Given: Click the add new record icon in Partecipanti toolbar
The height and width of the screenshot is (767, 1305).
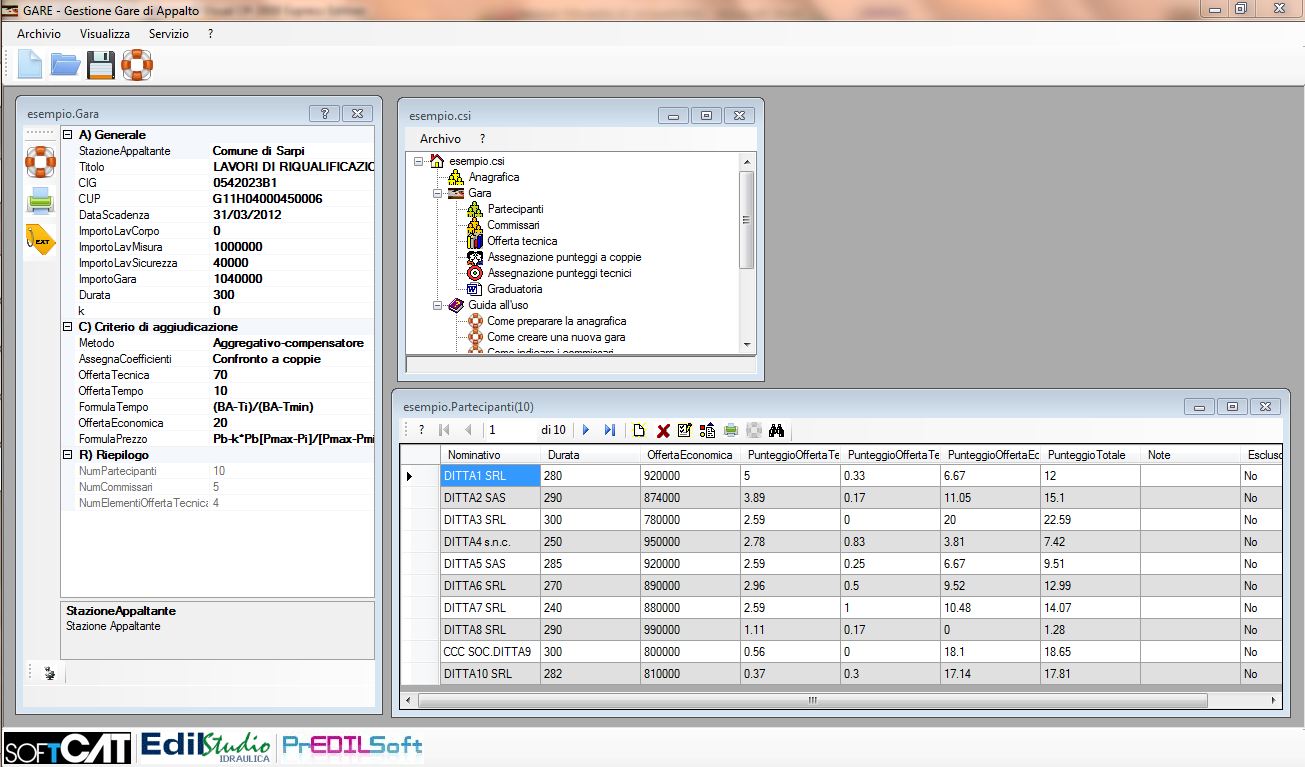Looking at the screenshot, I should click(x=639, y=430).
